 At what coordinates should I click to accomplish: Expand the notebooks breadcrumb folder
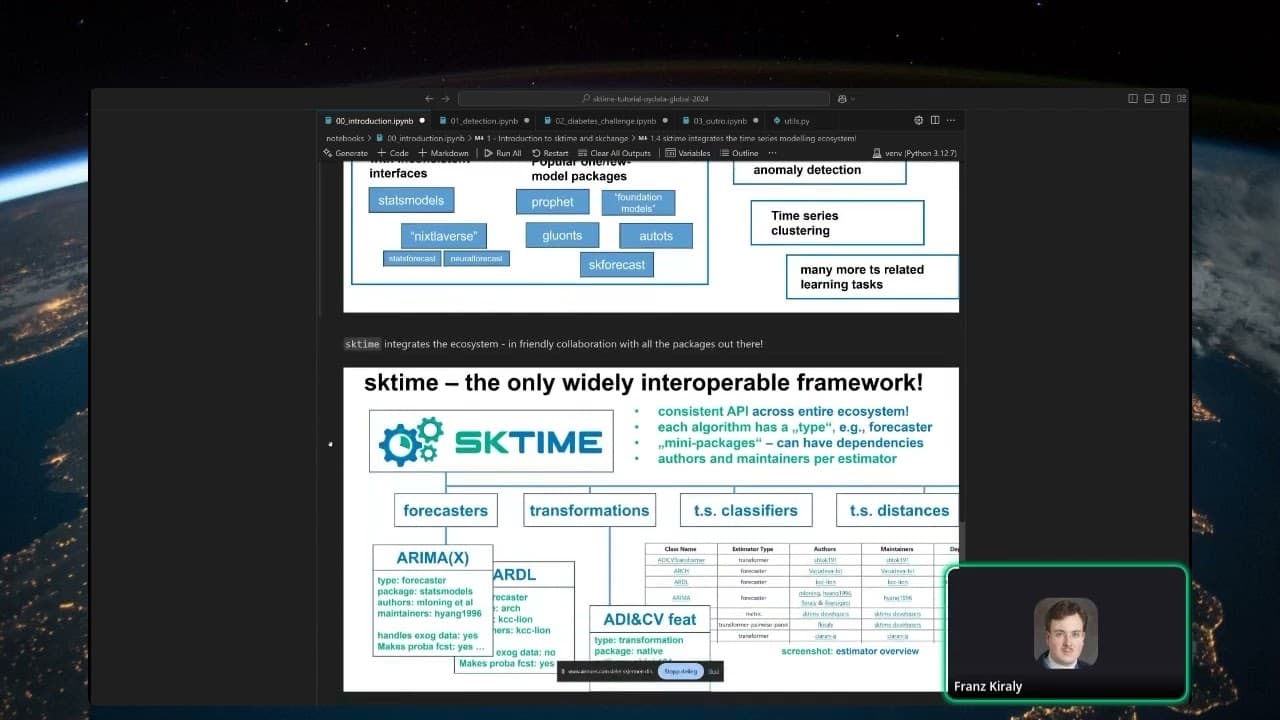coord(345,138)
